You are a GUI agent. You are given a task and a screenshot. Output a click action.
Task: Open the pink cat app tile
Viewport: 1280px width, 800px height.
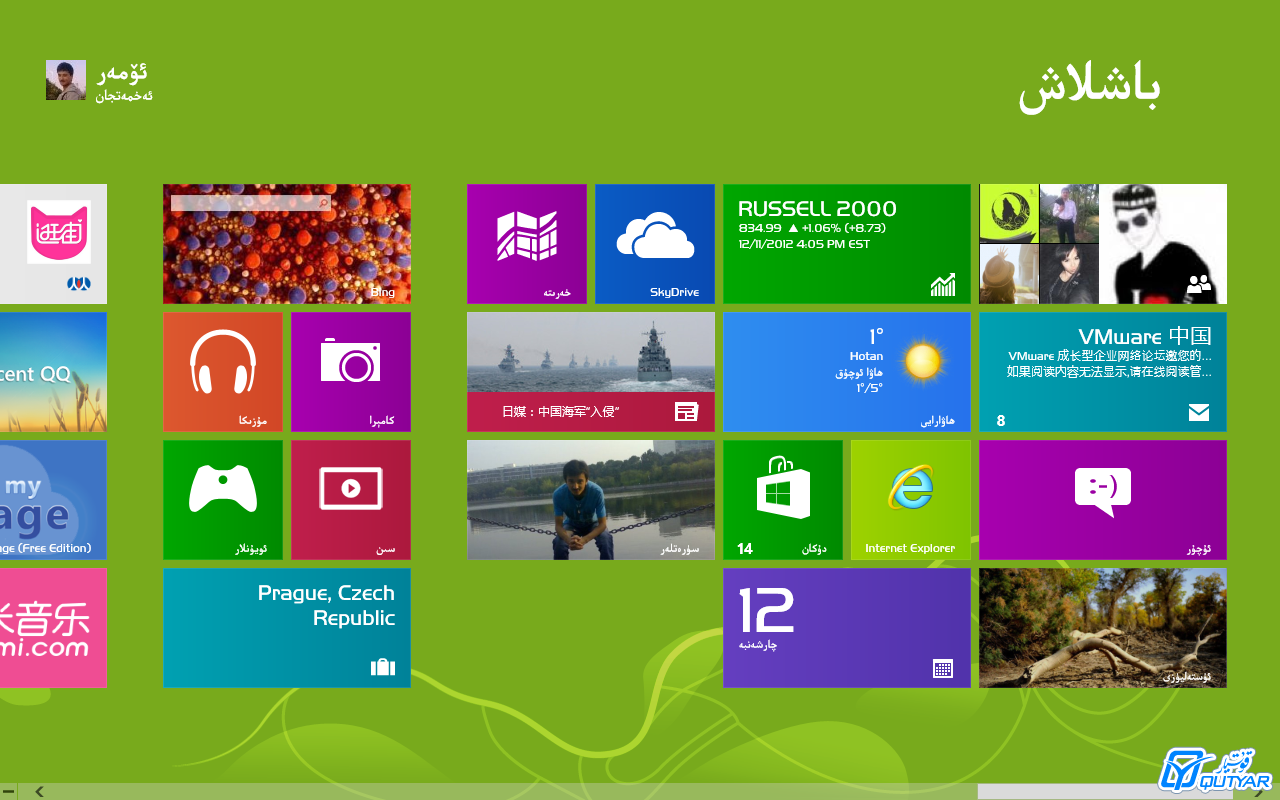[53, 244]
